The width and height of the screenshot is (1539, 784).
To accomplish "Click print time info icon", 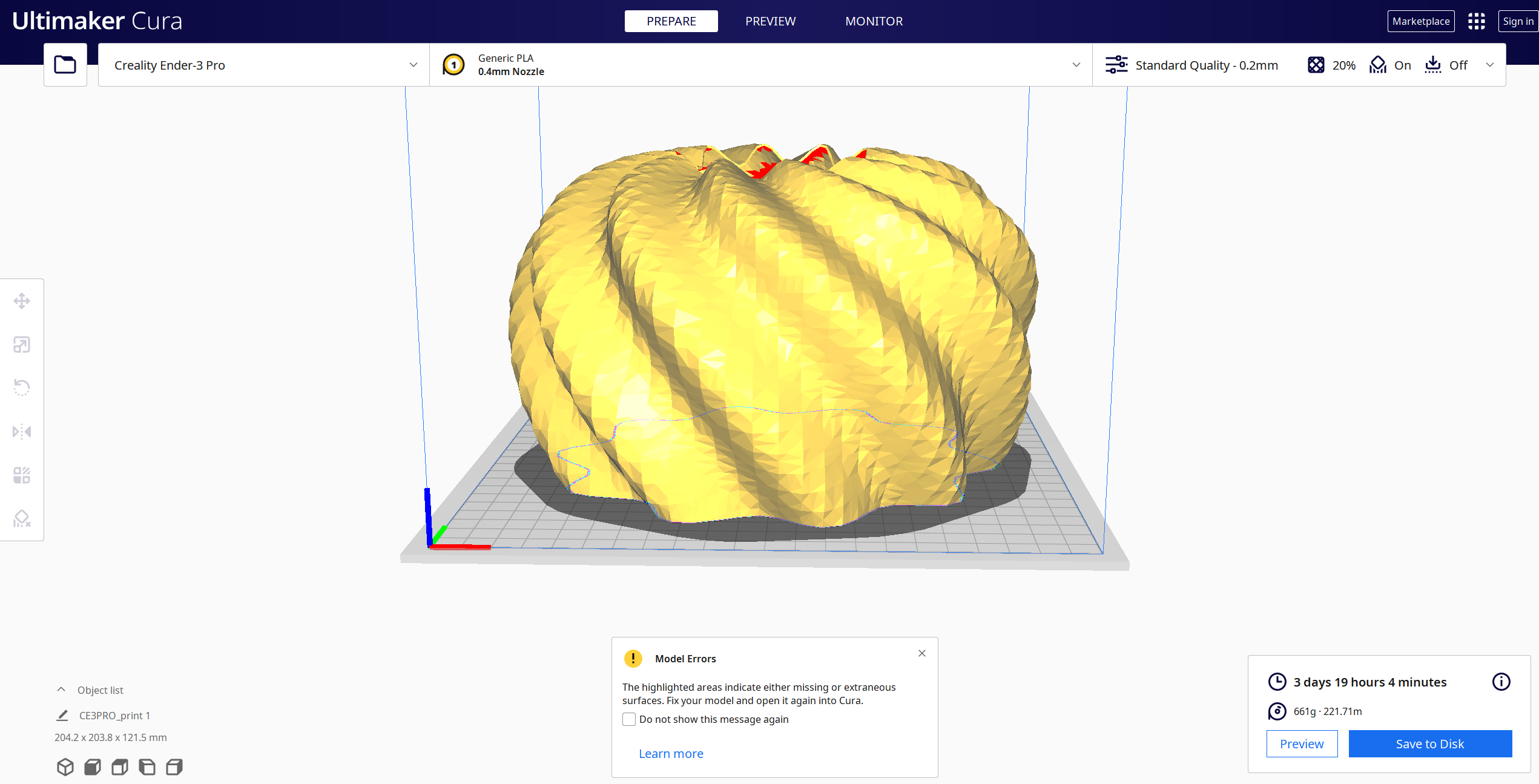I will point(1501,682).
